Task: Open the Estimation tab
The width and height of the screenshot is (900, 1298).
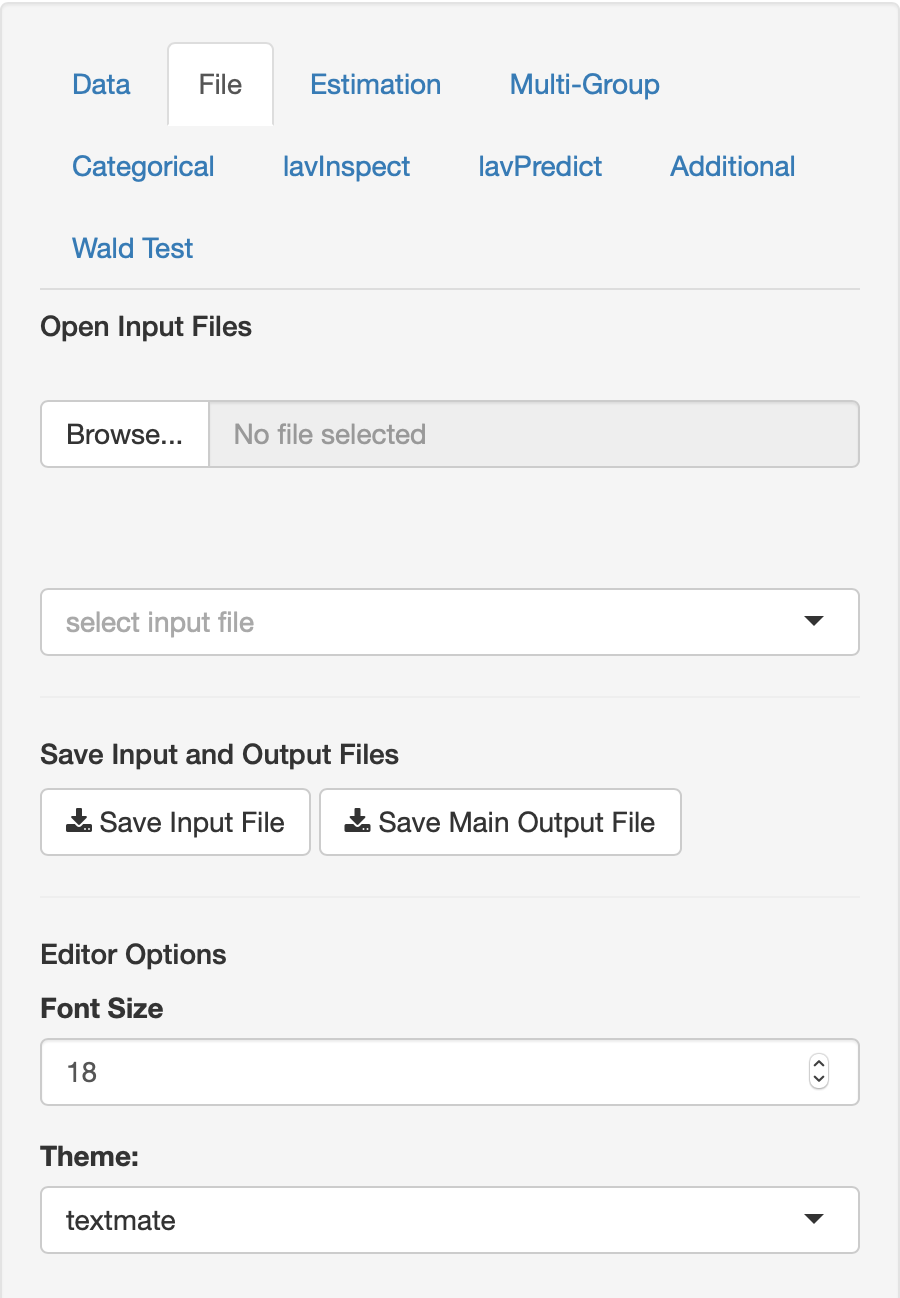Action: point(375,84)
